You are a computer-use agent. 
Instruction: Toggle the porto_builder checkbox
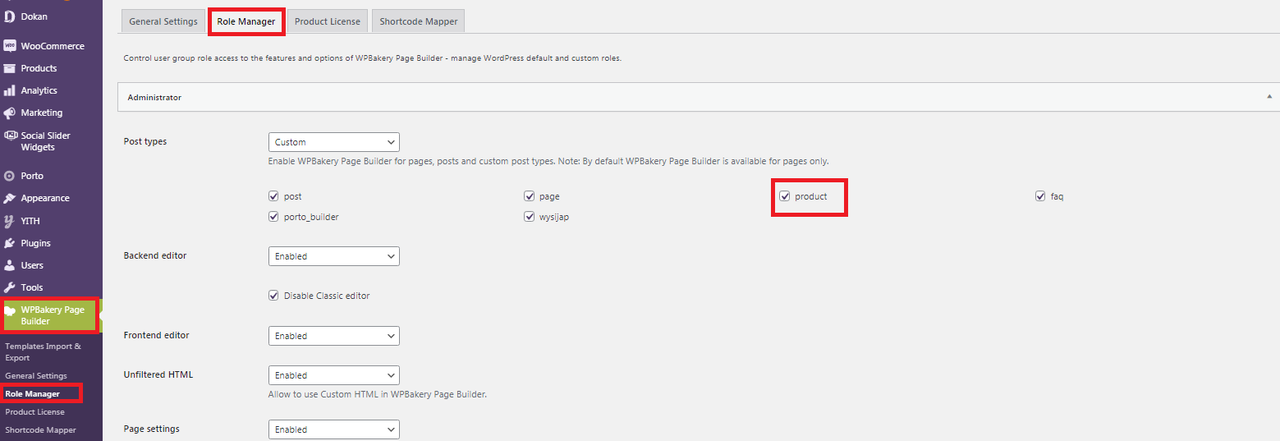[274, 216]
